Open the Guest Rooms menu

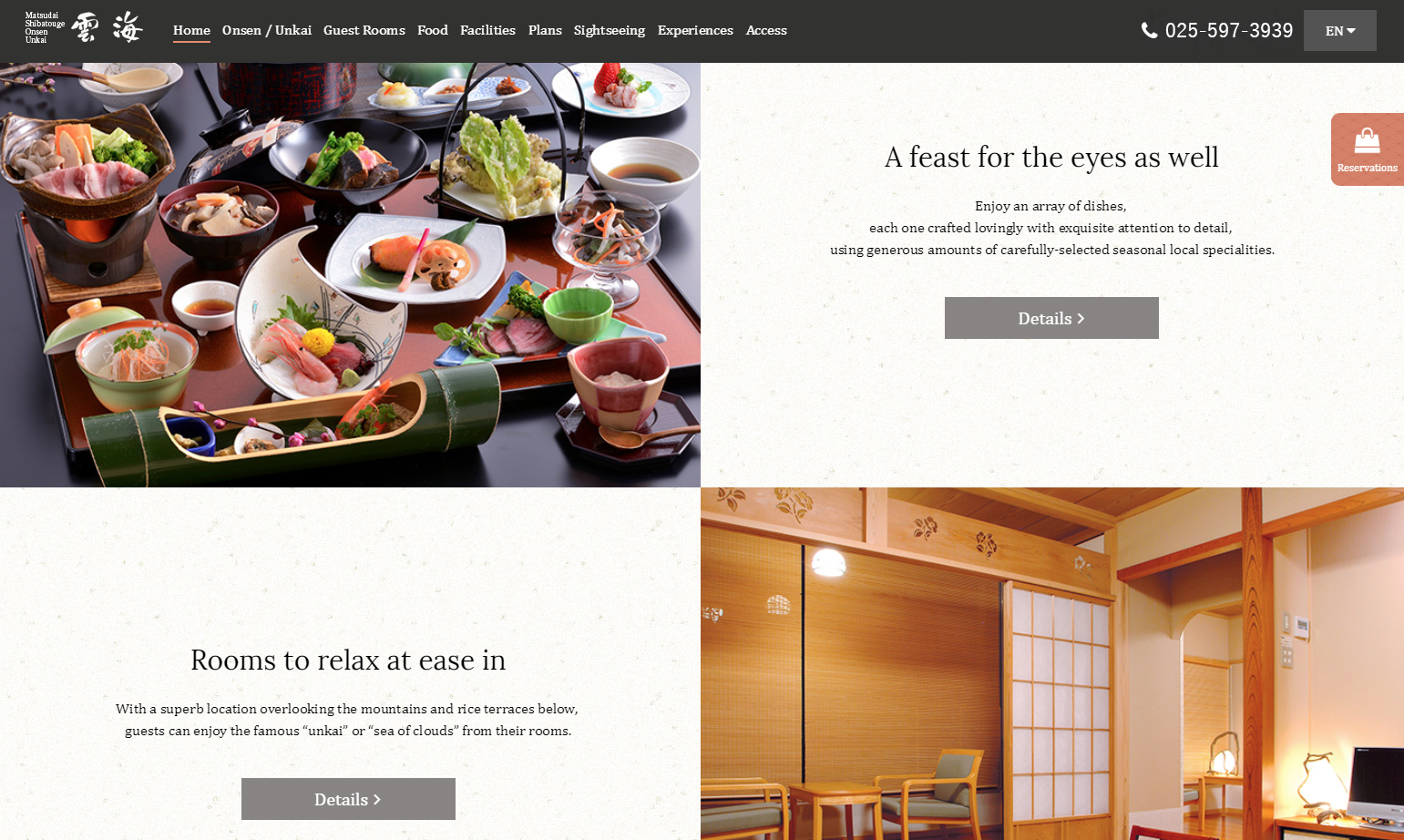tap(364, 30)
